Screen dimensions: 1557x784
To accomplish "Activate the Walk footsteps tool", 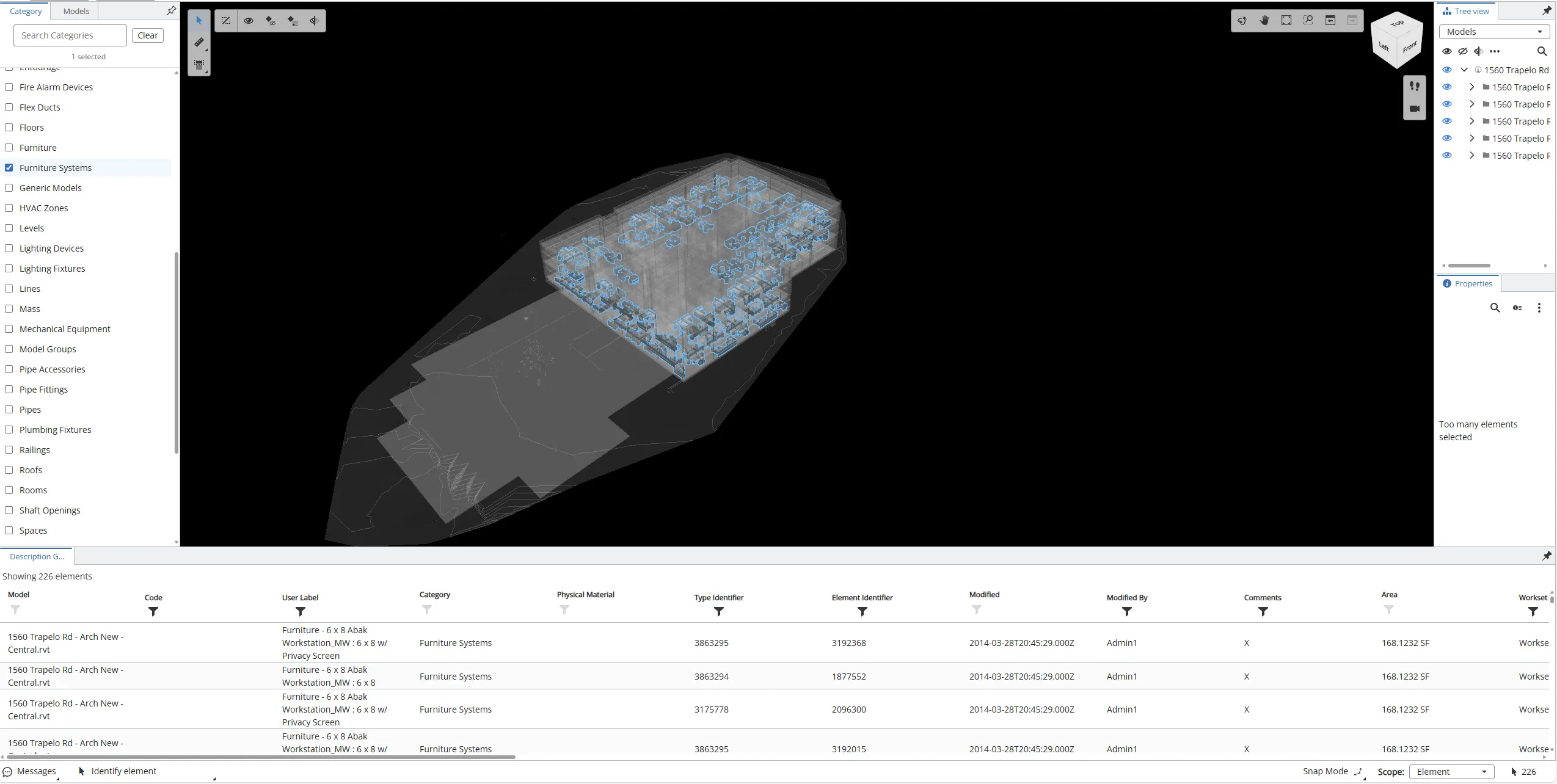I will pos(1414,86).
